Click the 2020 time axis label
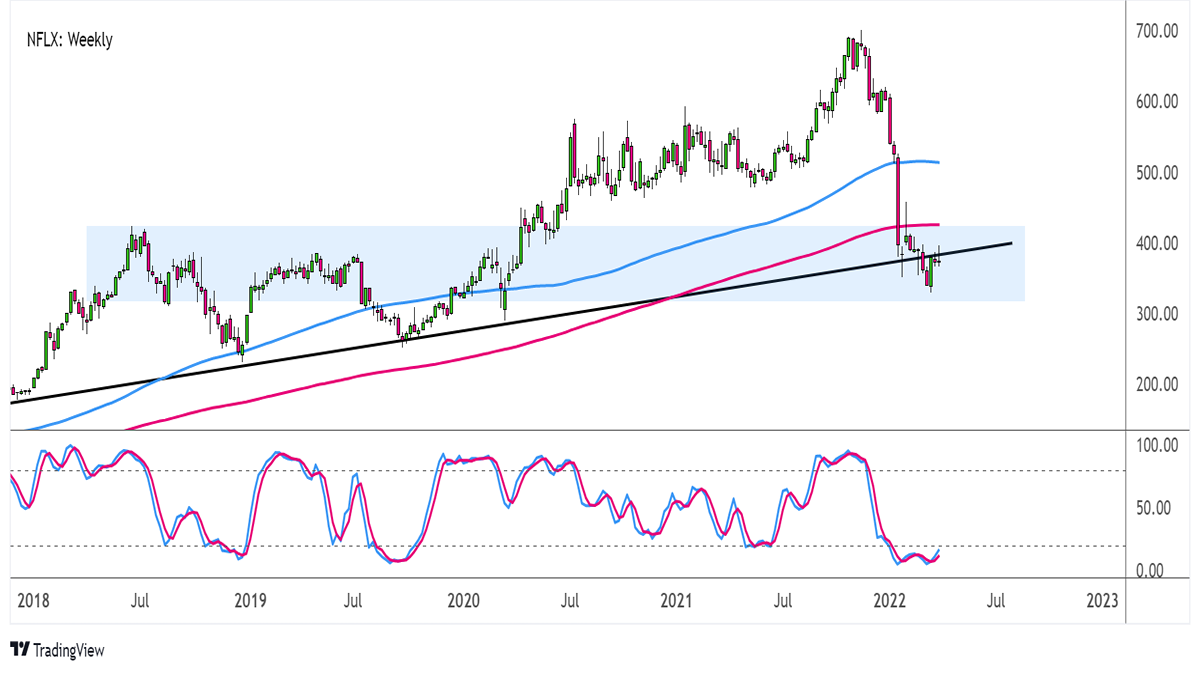The image size is (1200, 675). click(x=463, y=601)
